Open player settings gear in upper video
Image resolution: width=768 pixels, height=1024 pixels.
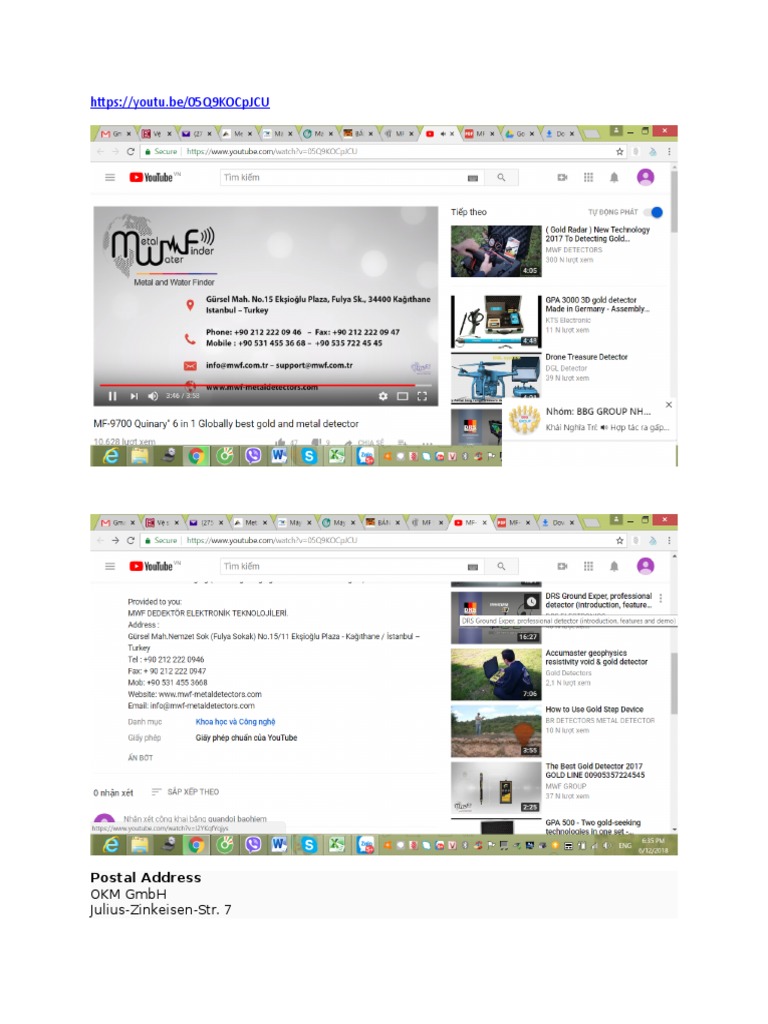[x=383, y=396]
